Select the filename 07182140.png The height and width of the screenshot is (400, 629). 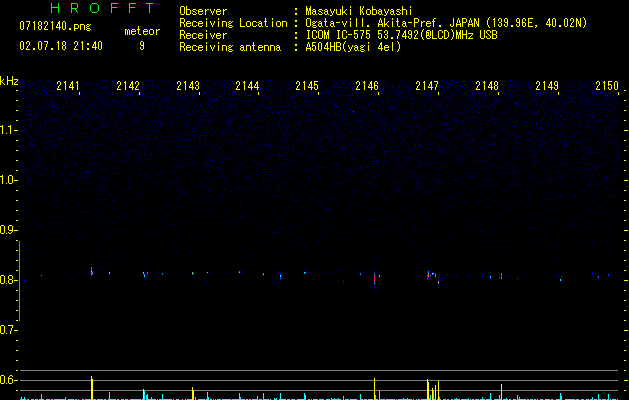[x=55, y=27]
